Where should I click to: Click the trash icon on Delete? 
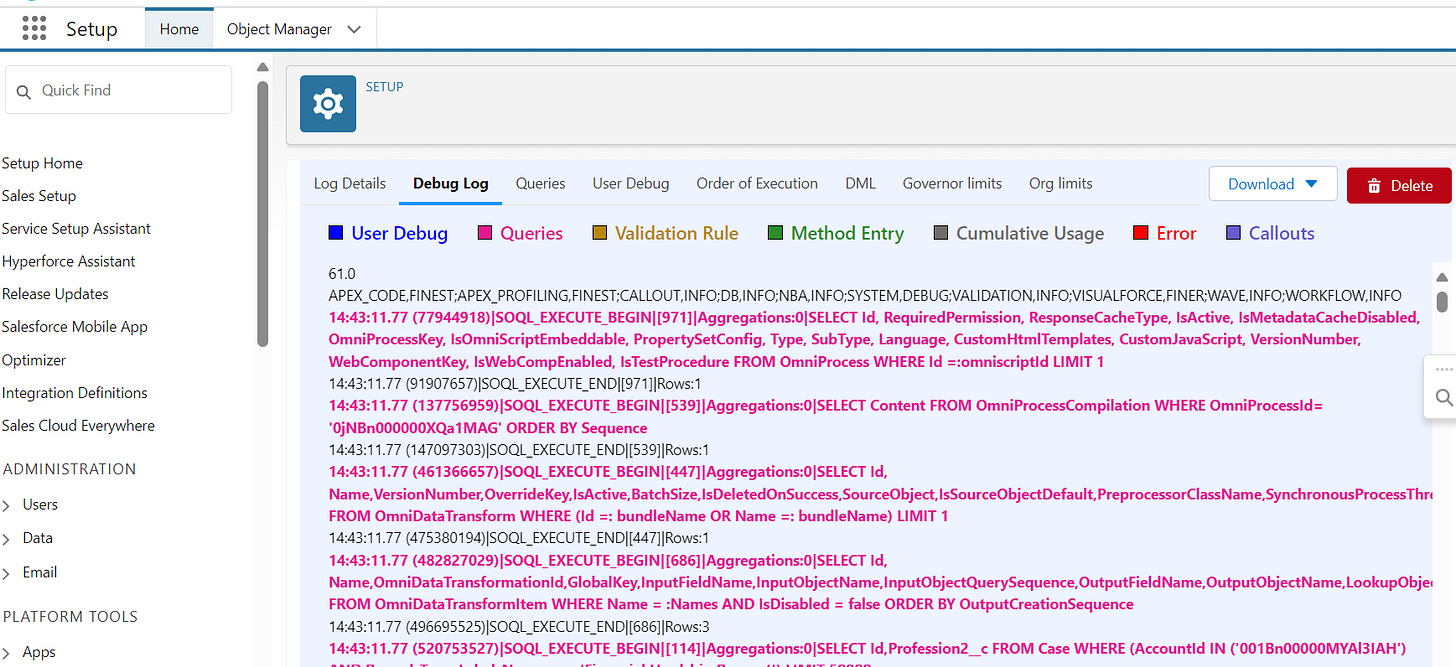coord(1374,185)
